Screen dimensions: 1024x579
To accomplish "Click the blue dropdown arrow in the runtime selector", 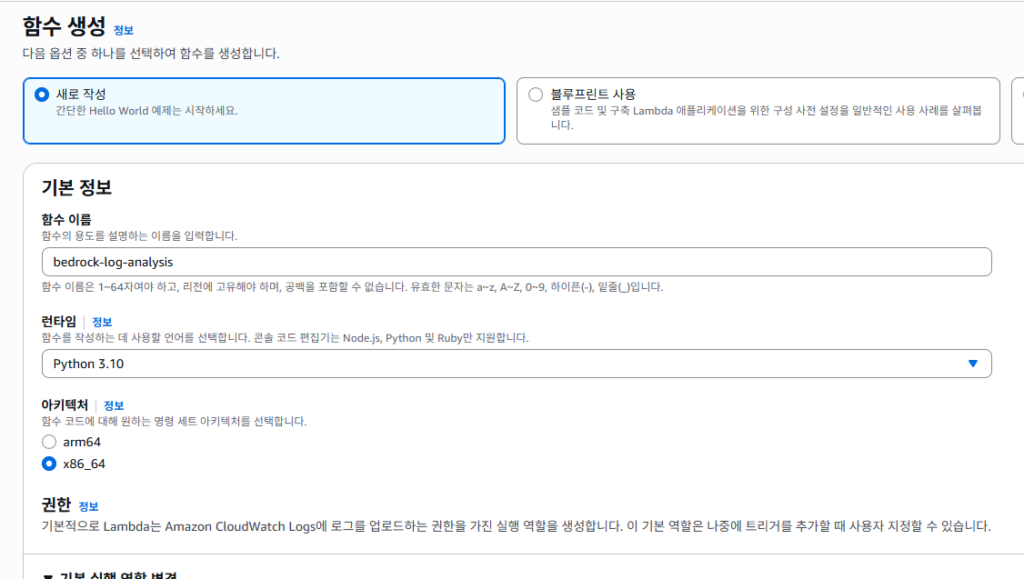I will [x=972, y=364].
